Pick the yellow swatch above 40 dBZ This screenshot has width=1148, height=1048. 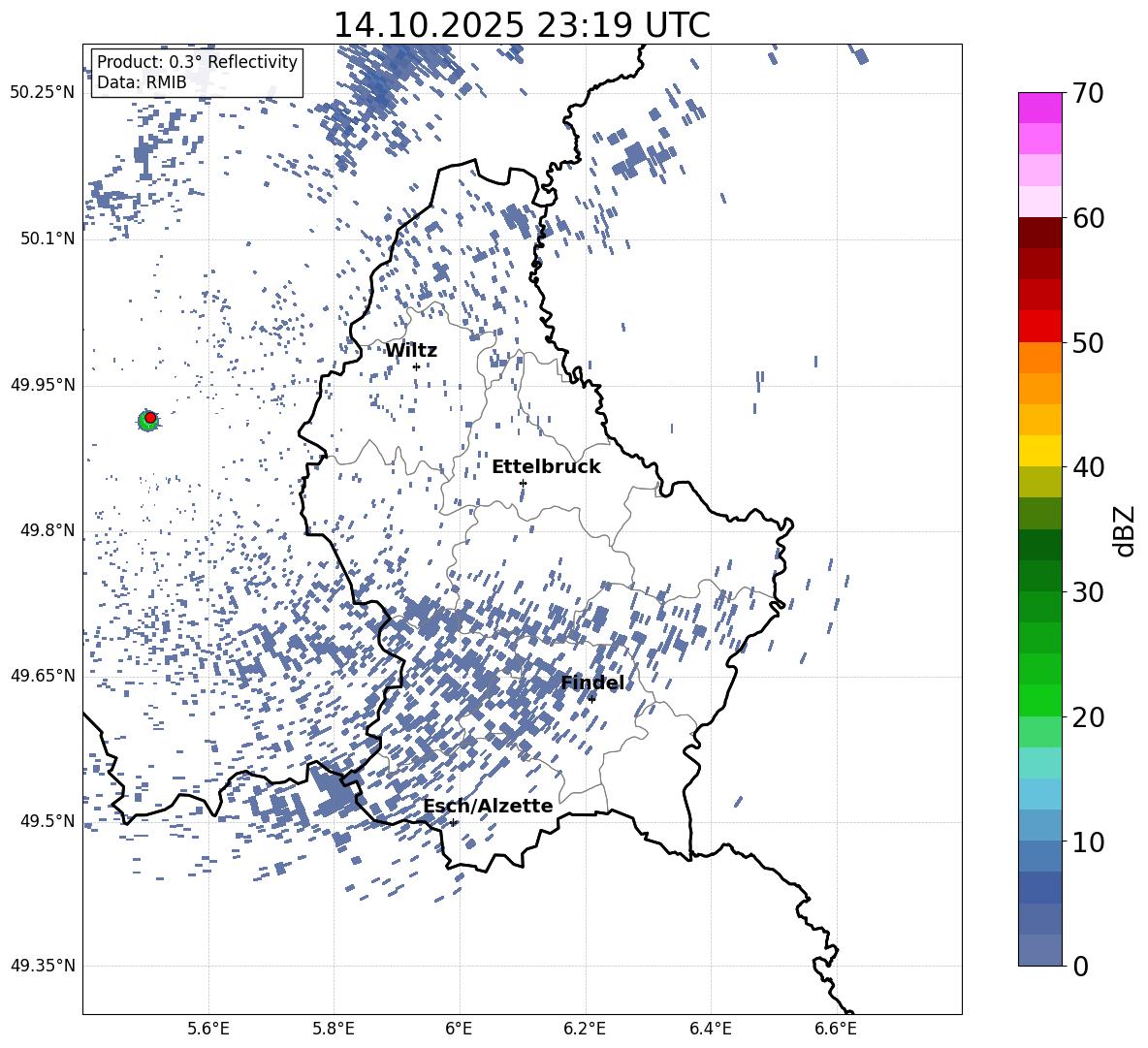click(1040, 451)
